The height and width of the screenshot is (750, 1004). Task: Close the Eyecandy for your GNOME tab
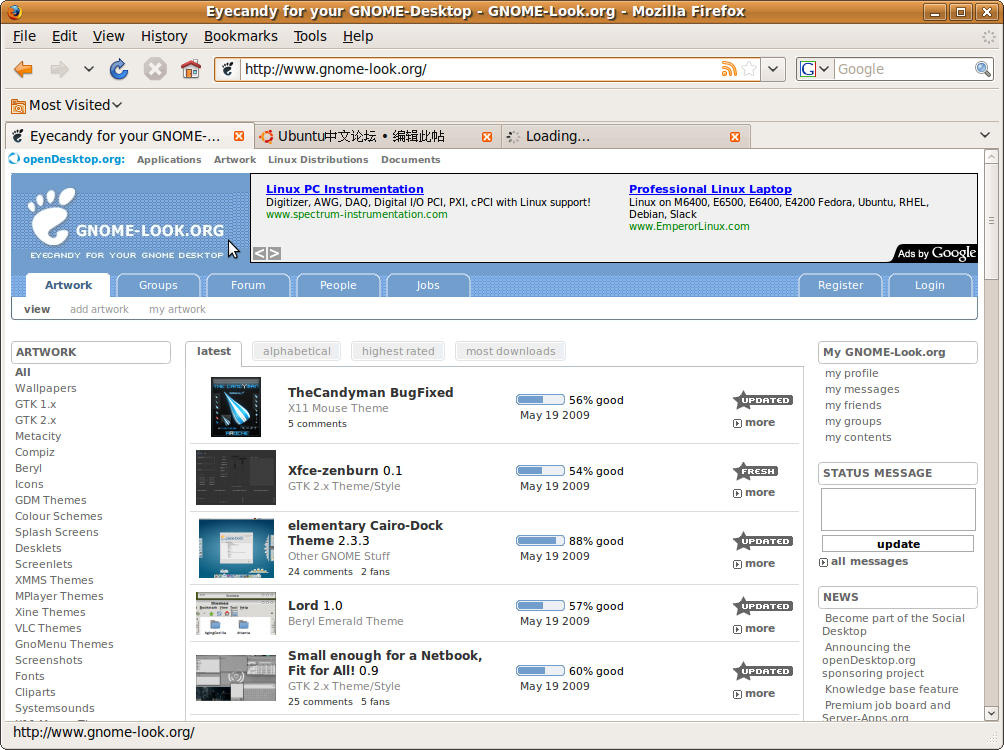click(239, 136)
